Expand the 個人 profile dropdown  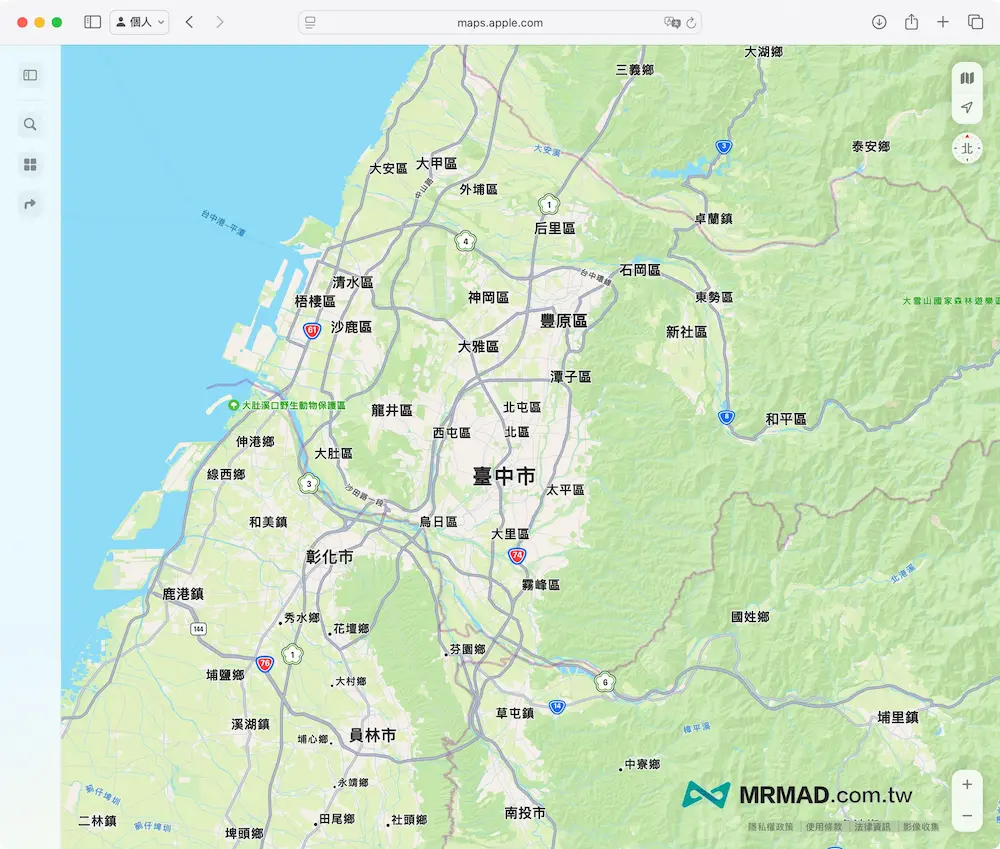point(139,22)
